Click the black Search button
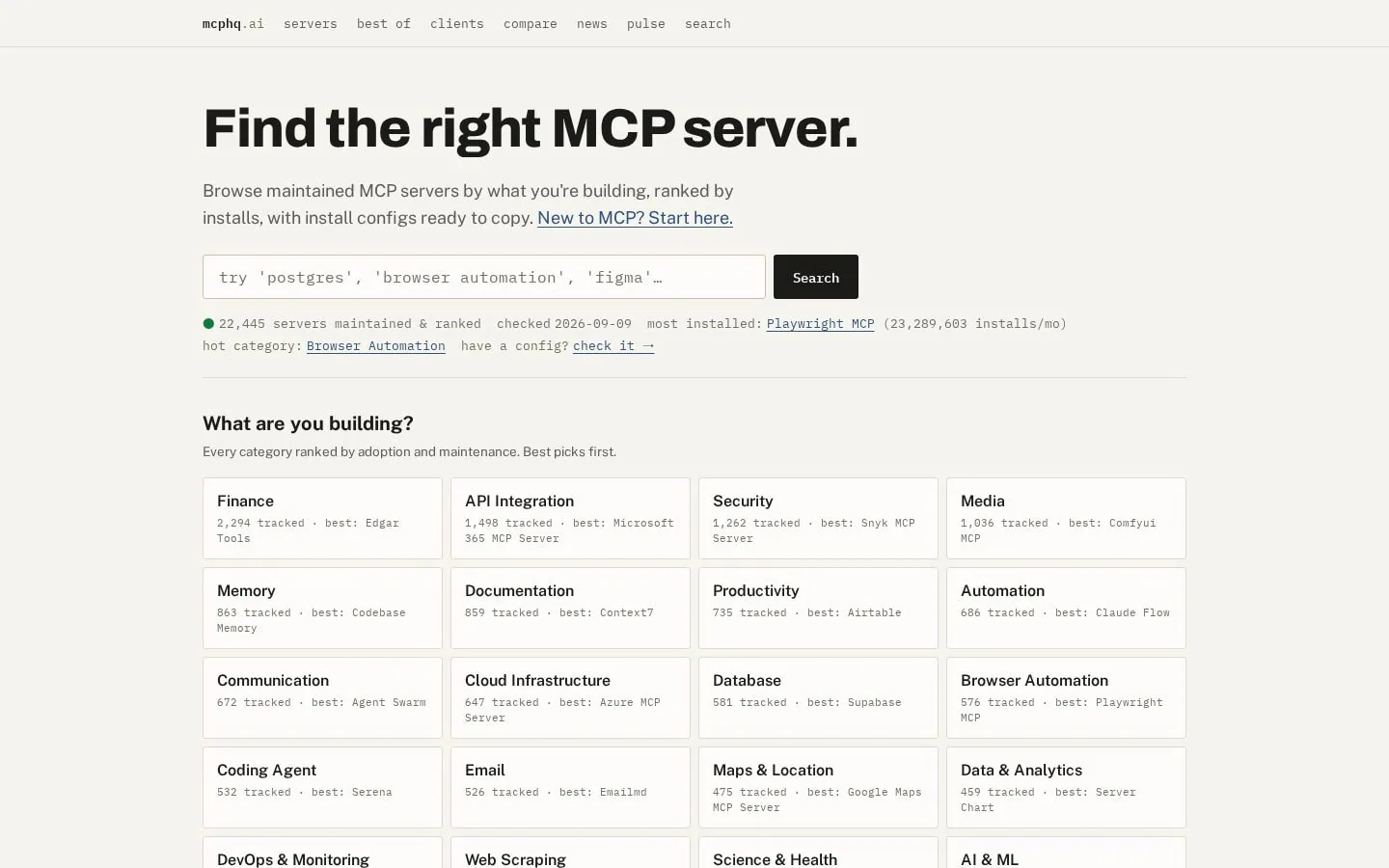The height and width of the screenshot is (868, 1389). click(816, 277)
